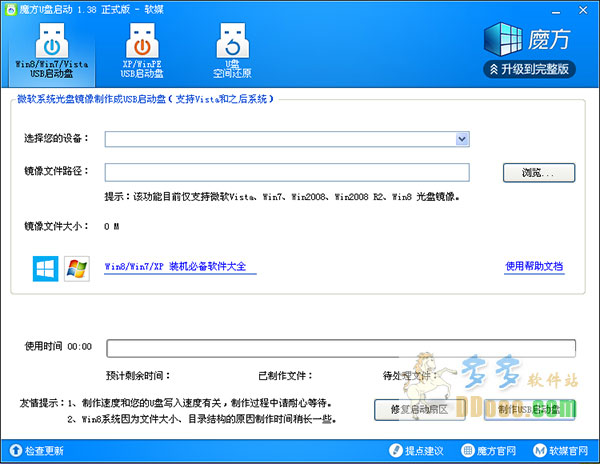Click the 提点建议 pencil icon

coord(396,451)
